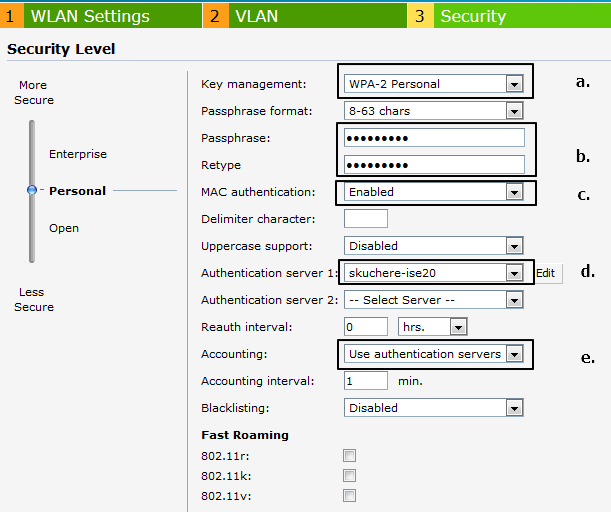
Task: Select the Security step tab
Action: pyautogui.click(x=509, y=16)
